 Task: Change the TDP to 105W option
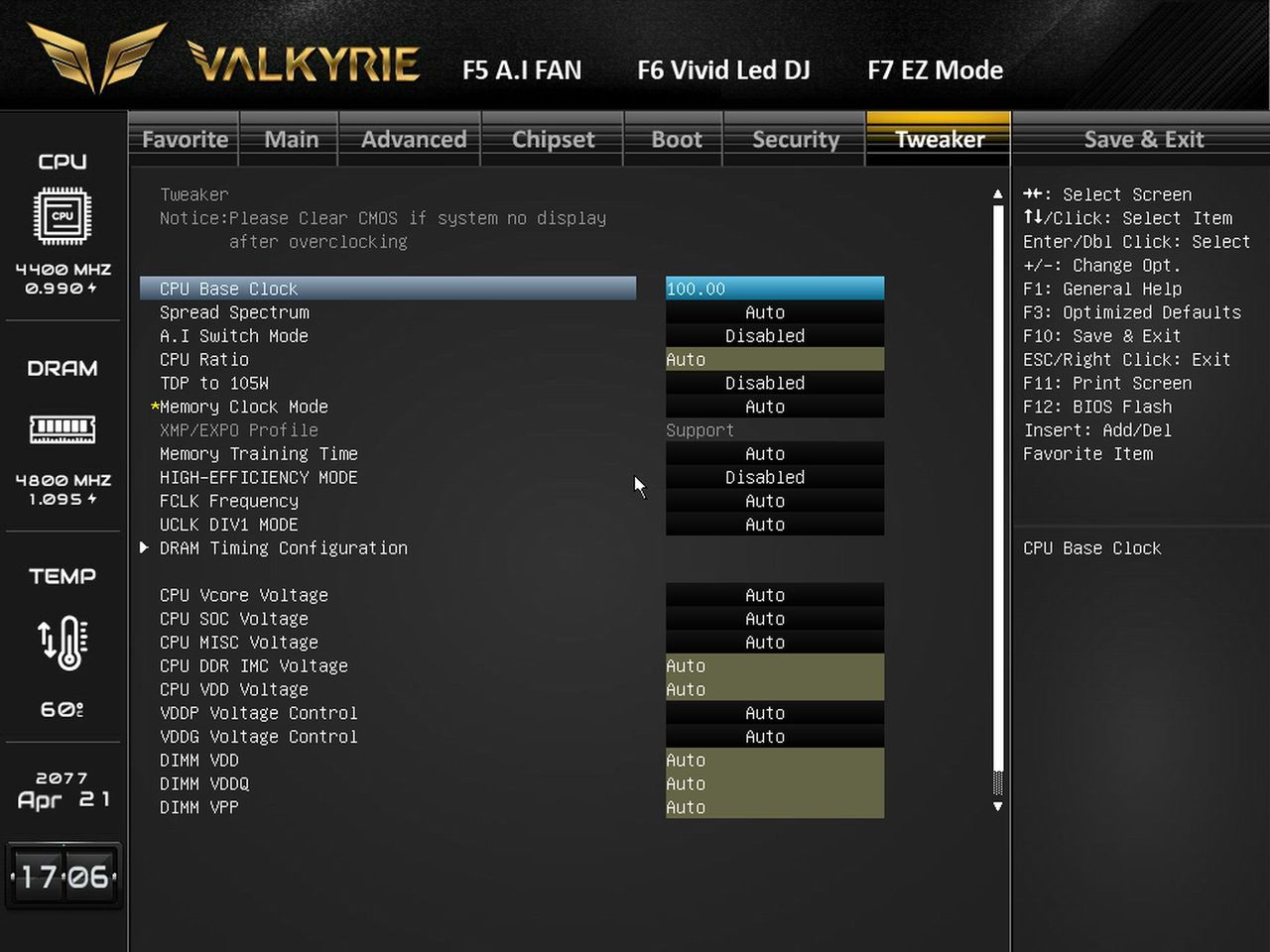click(x=775, y=384)
